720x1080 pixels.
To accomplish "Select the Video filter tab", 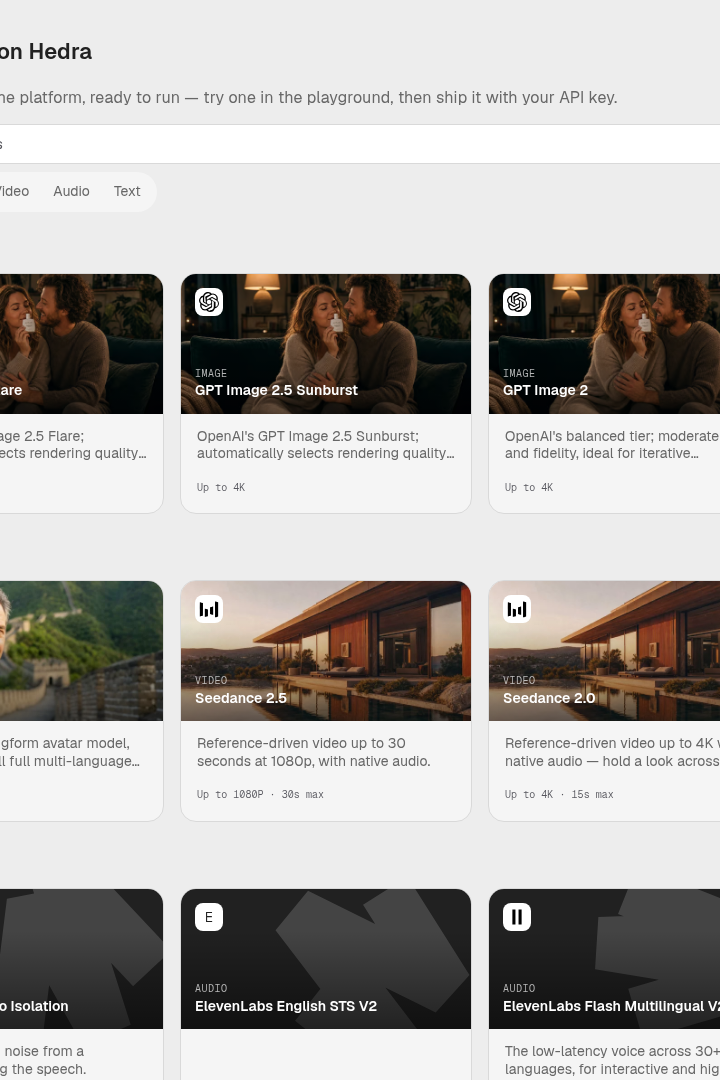I will (x=14, y=191).
